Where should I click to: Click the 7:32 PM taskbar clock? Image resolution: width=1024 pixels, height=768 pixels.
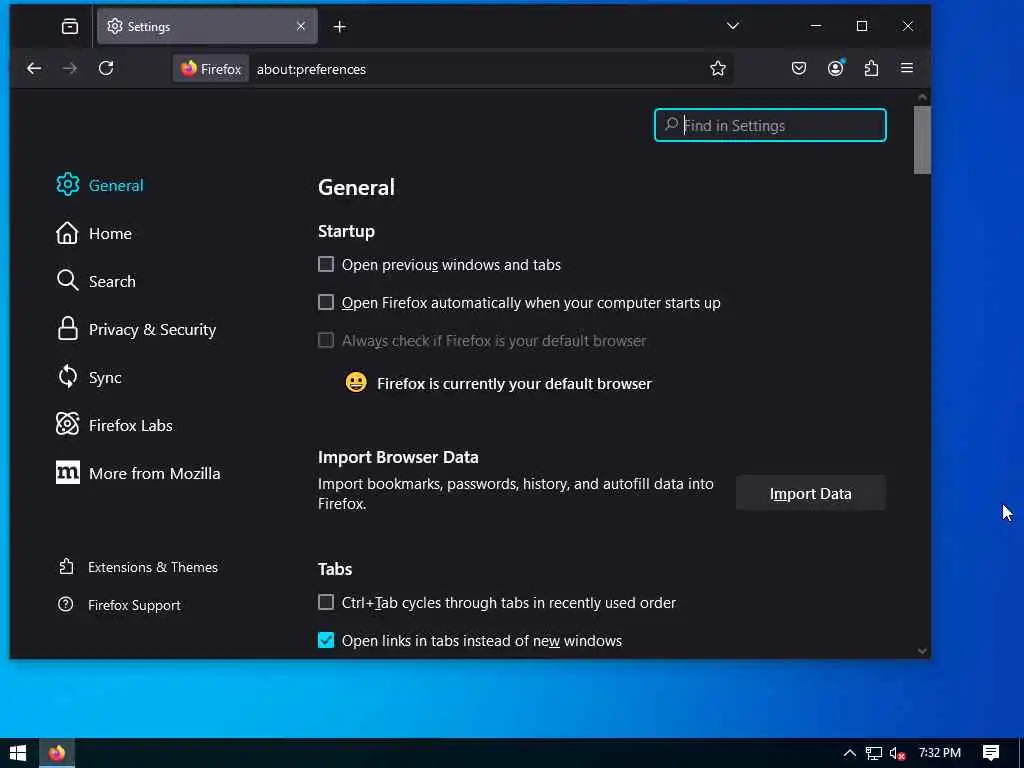[x=940, y=753]
